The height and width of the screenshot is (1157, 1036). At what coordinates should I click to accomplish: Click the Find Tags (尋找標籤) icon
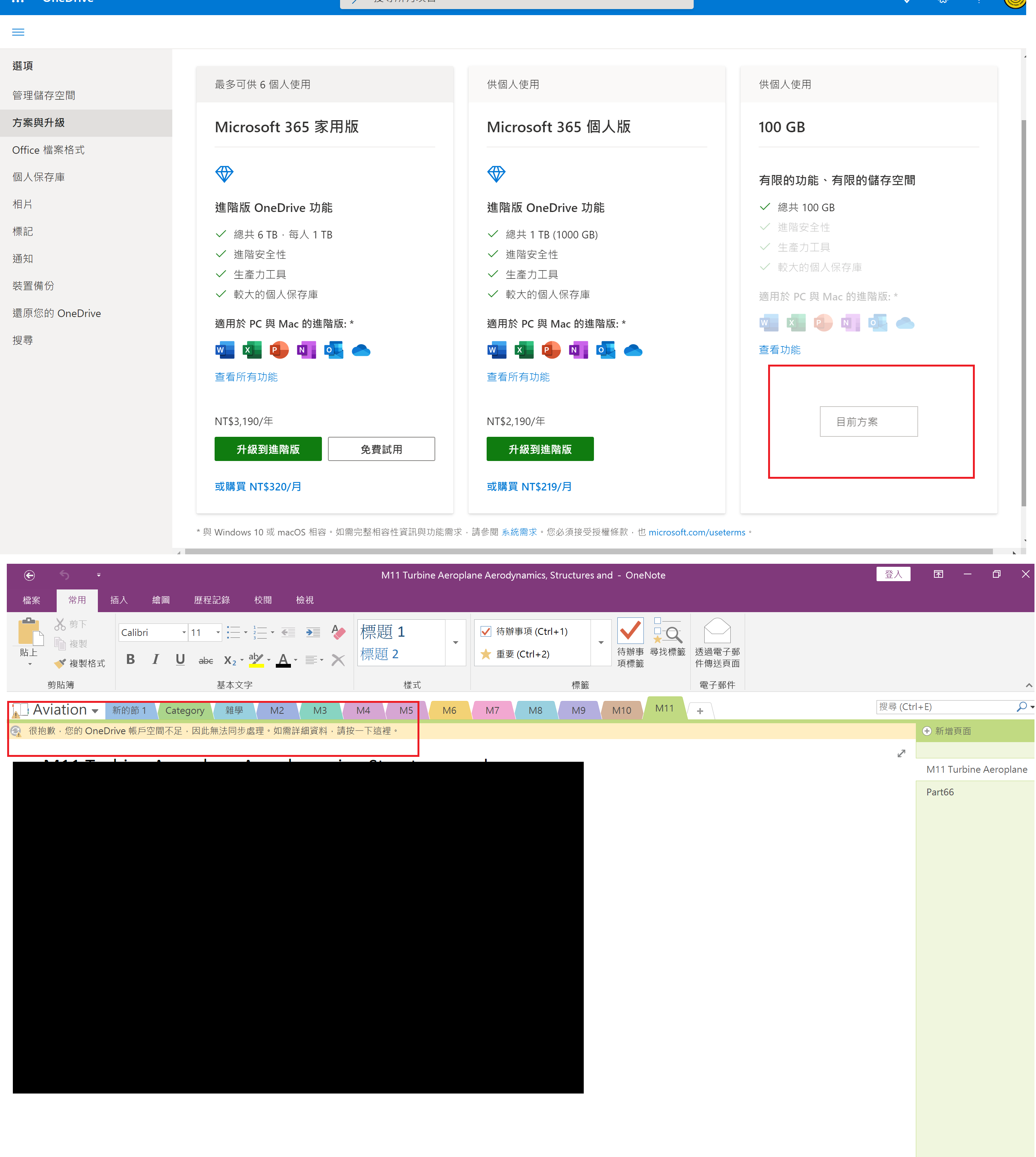click(x=668, y=632)
